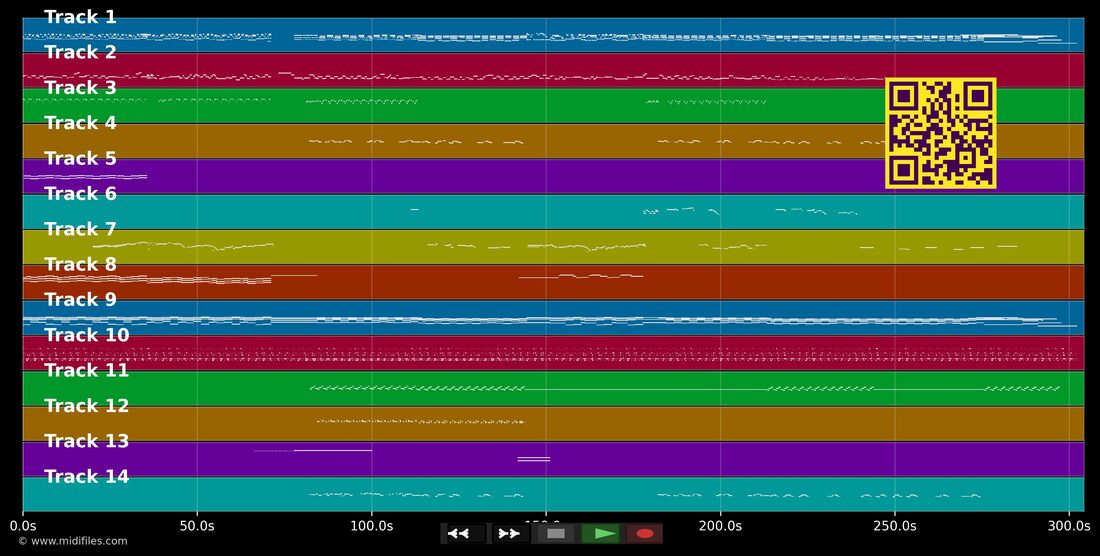Stop playback with the gray square button

[556, 534]
